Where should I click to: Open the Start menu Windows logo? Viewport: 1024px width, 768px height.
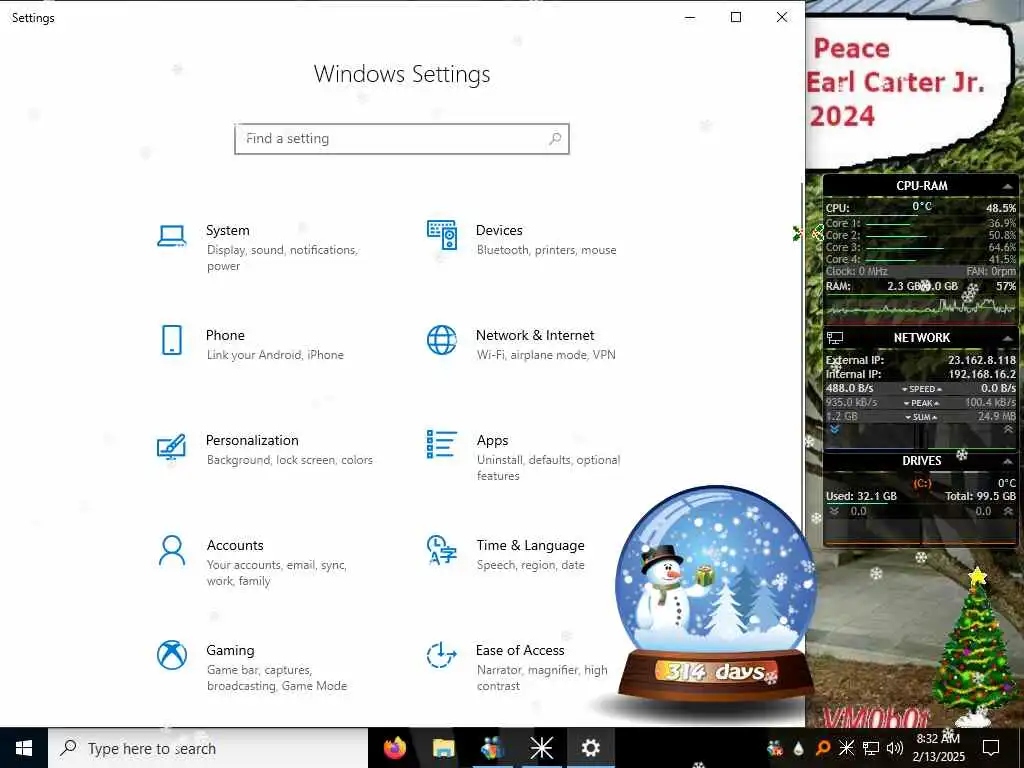point(24,748)
